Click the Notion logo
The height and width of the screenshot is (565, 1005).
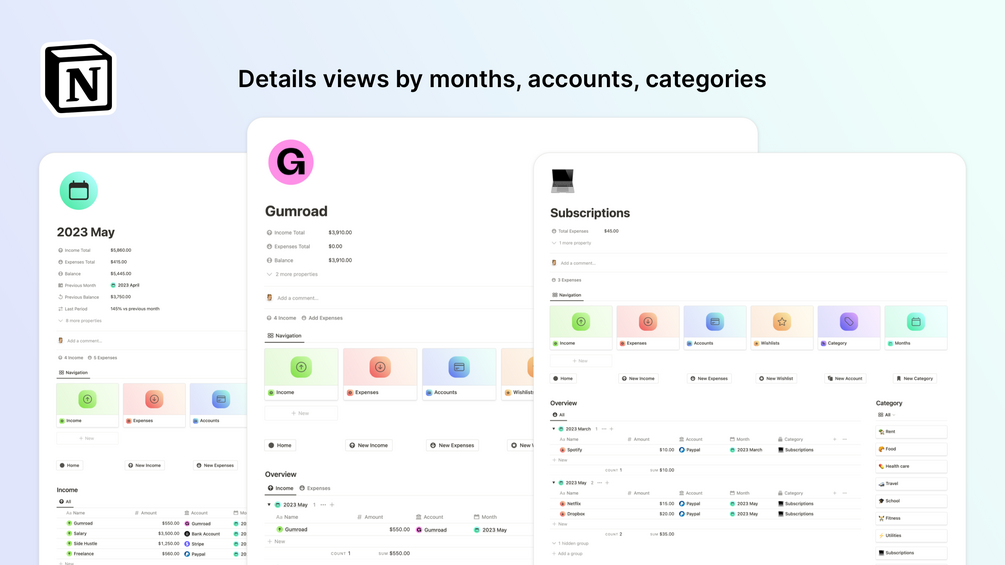(79, 79)
